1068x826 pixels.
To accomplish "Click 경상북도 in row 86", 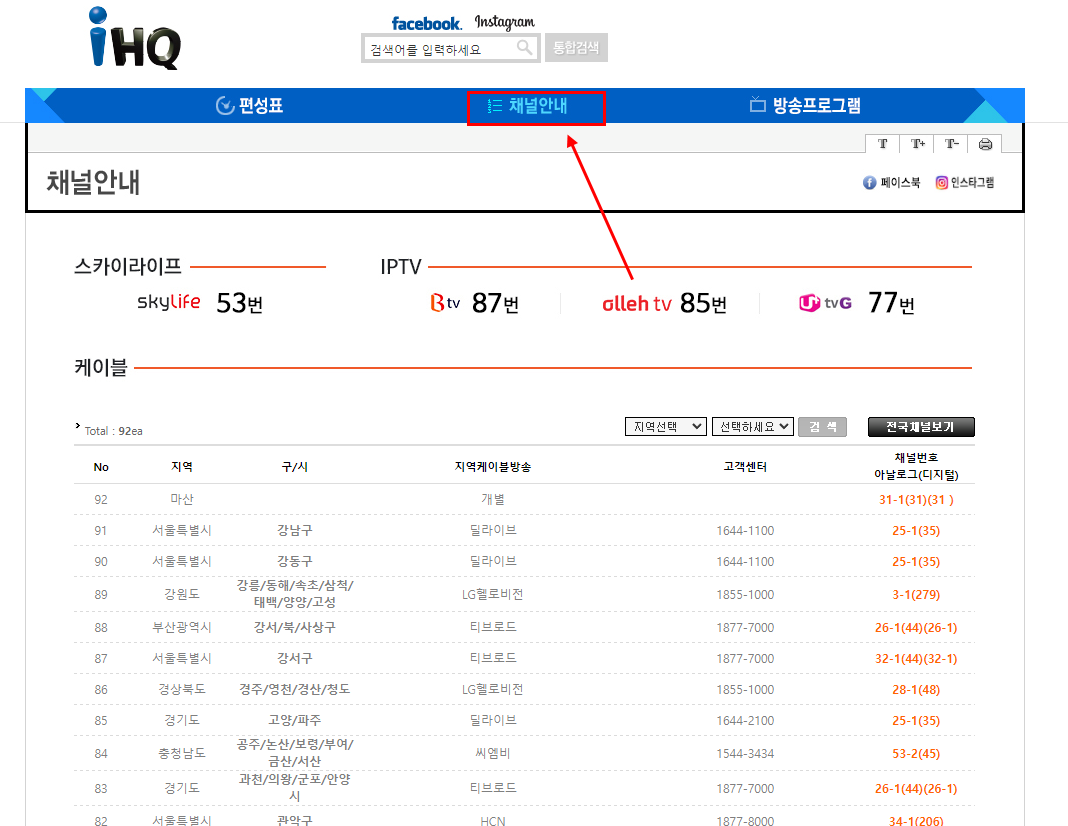I will coord(182,689).
